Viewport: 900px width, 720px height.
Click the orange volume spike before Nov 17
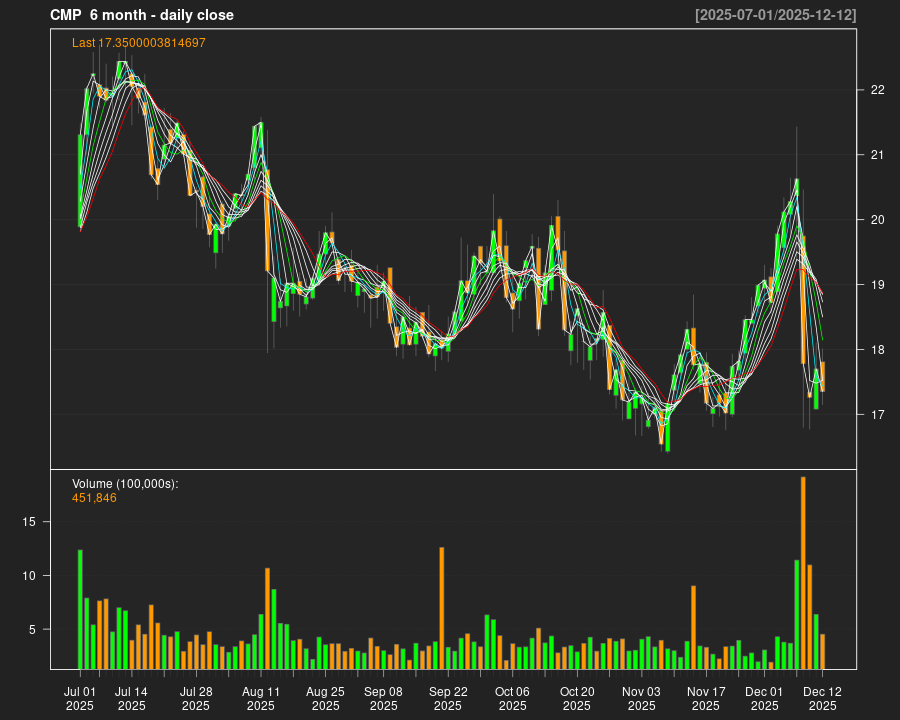pyautogui.click(x=693, y=626)
